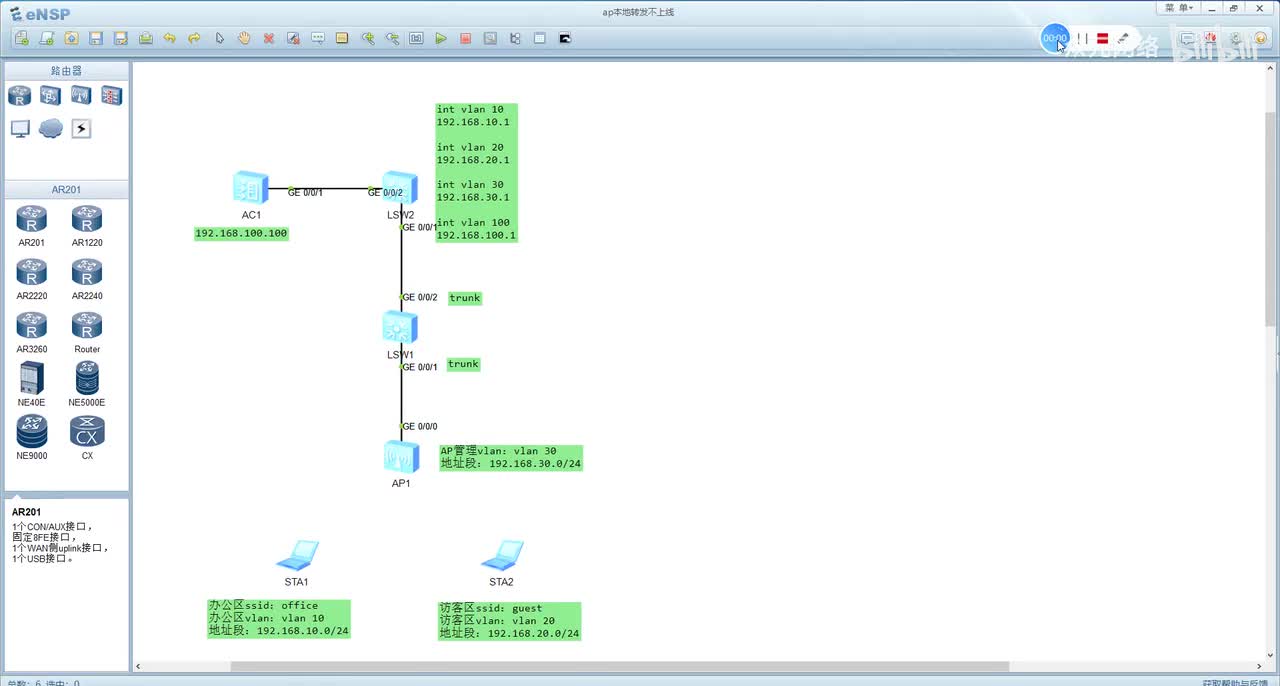Toggle the grid display toolbar icon

click(x=540, y=38)
